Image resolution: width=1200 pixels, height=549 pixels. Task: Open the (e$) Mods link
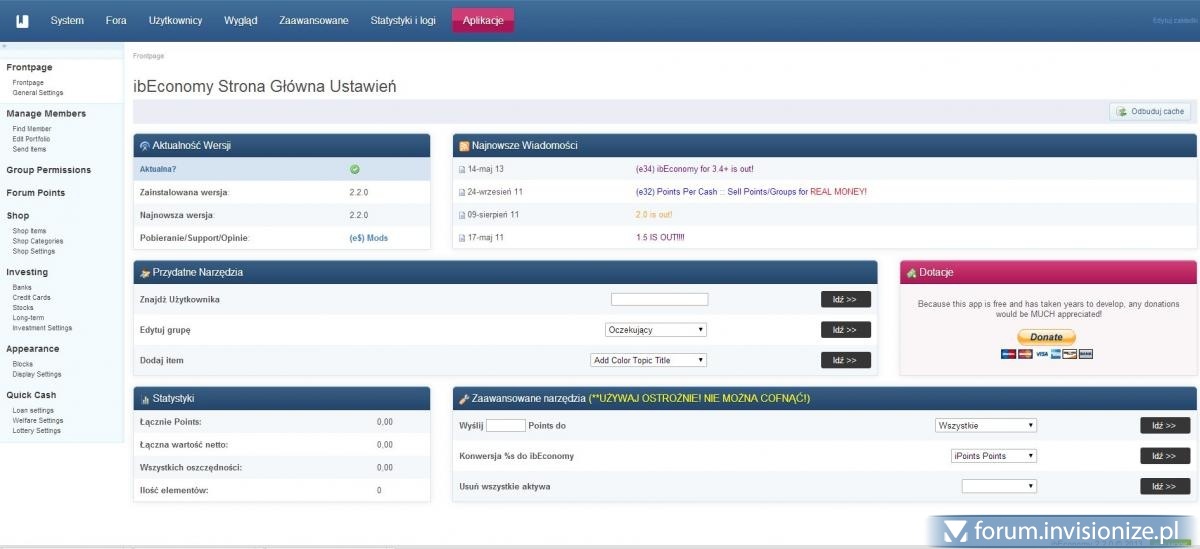click(368, 238)
